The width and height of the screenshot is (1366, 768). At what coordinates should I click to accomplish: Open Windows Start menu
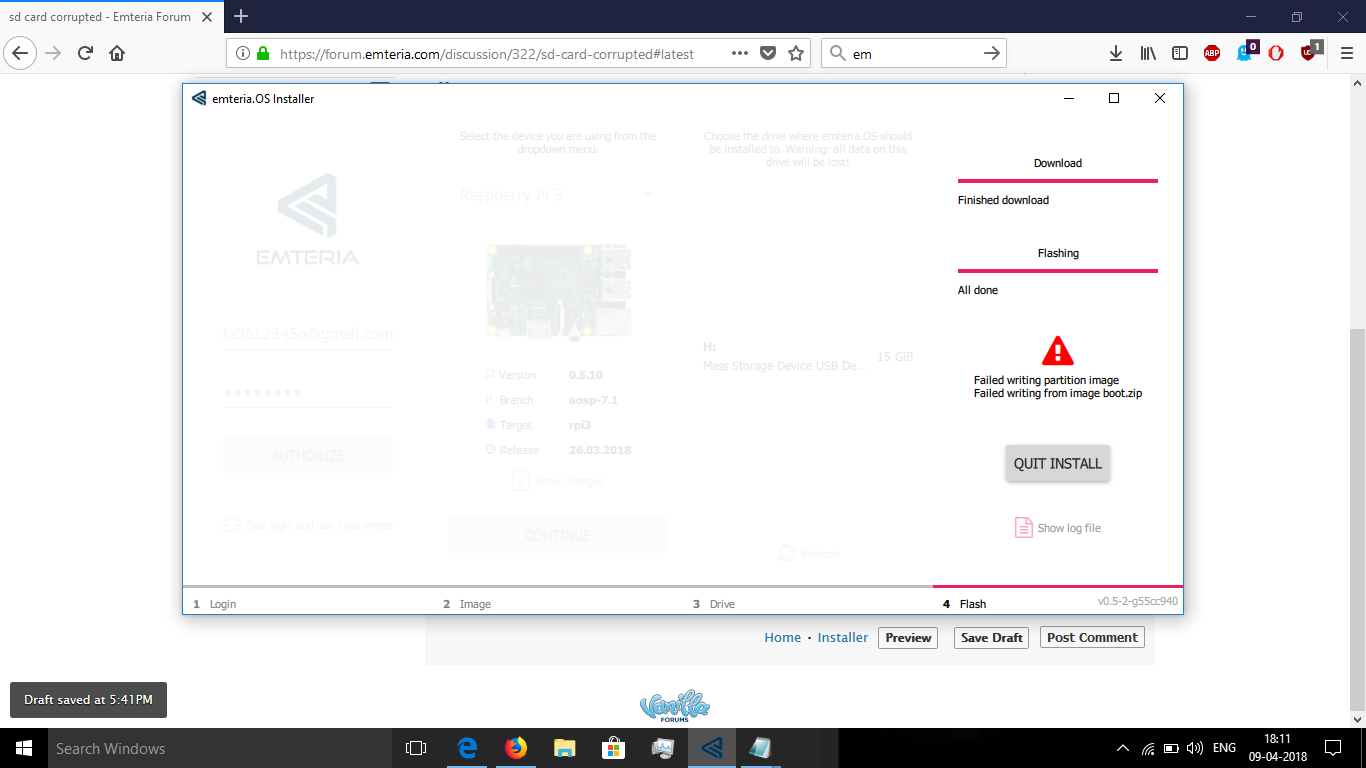(x=22, y=748)
